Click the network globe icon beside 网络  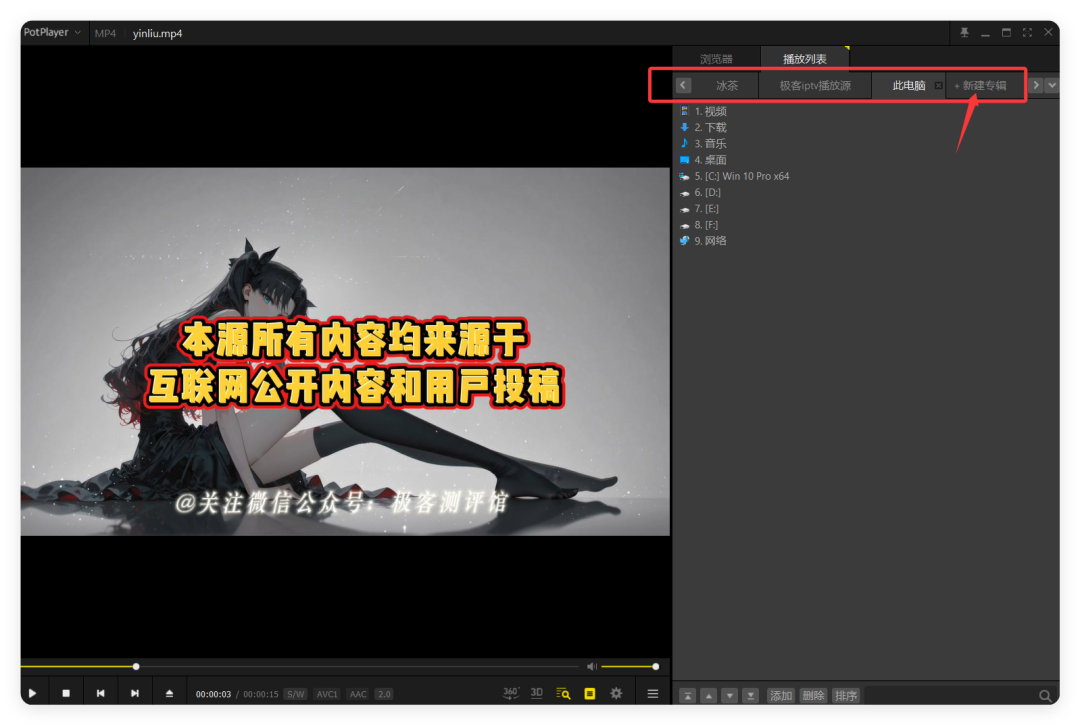tap(684, 241)
